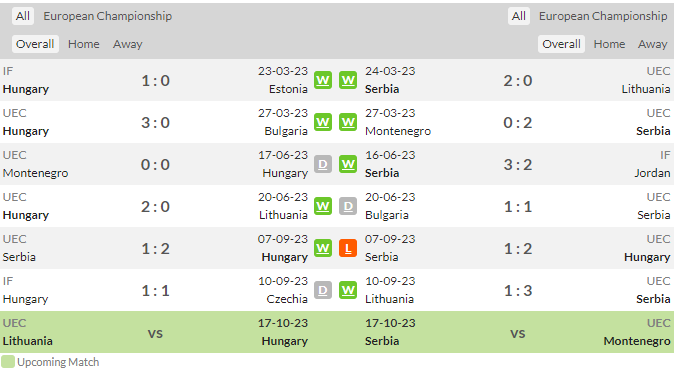
Task: Click the D badge for Montenegro vs Hungary
Action: click(323, 164)
